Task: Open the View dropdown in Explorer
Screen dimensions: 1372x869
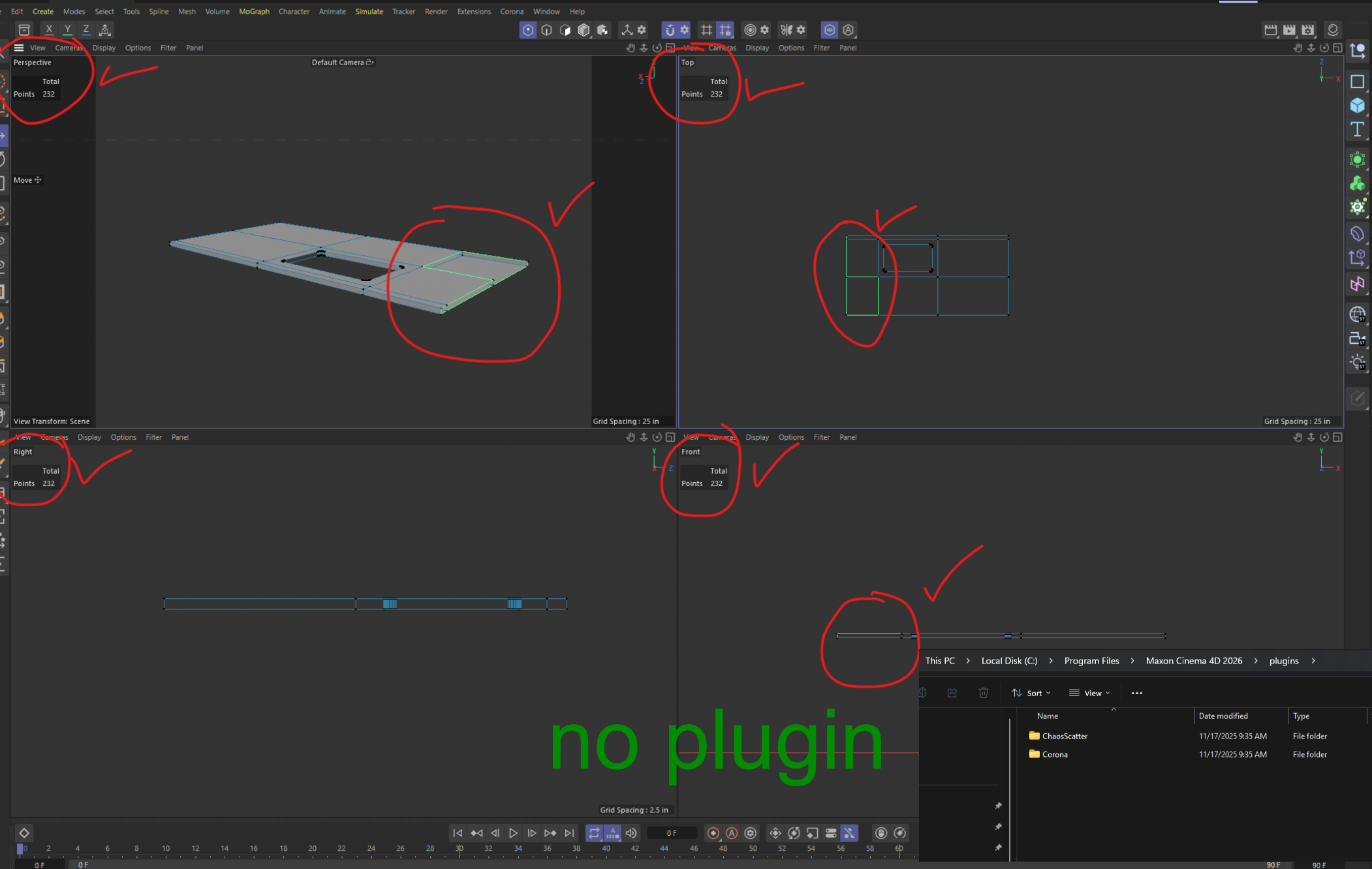Action: pos(1089,693)
